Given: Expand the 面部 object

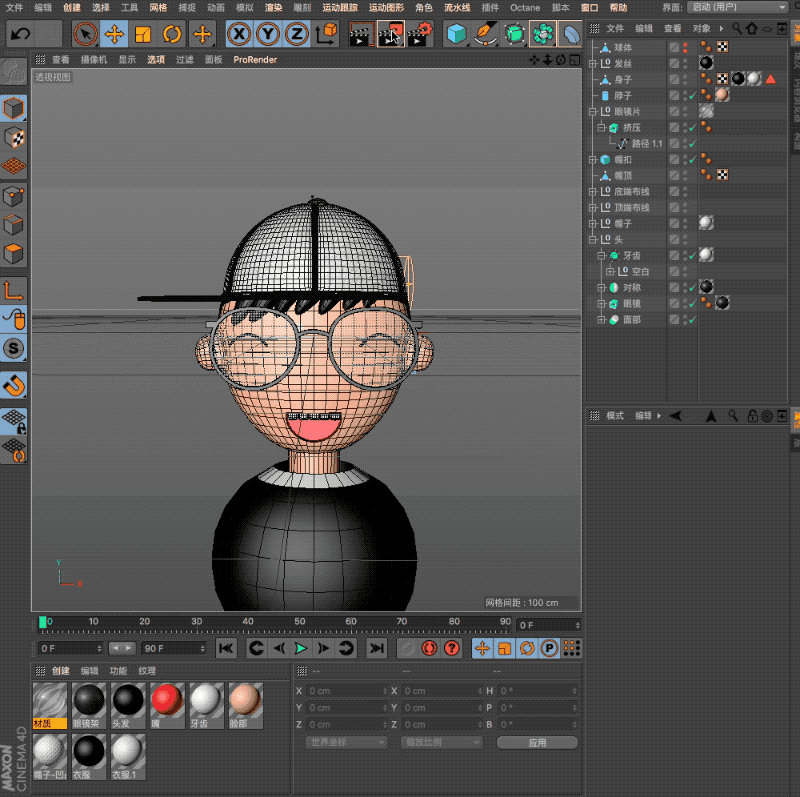Looking at the screenshot, I should pos(602,320).
